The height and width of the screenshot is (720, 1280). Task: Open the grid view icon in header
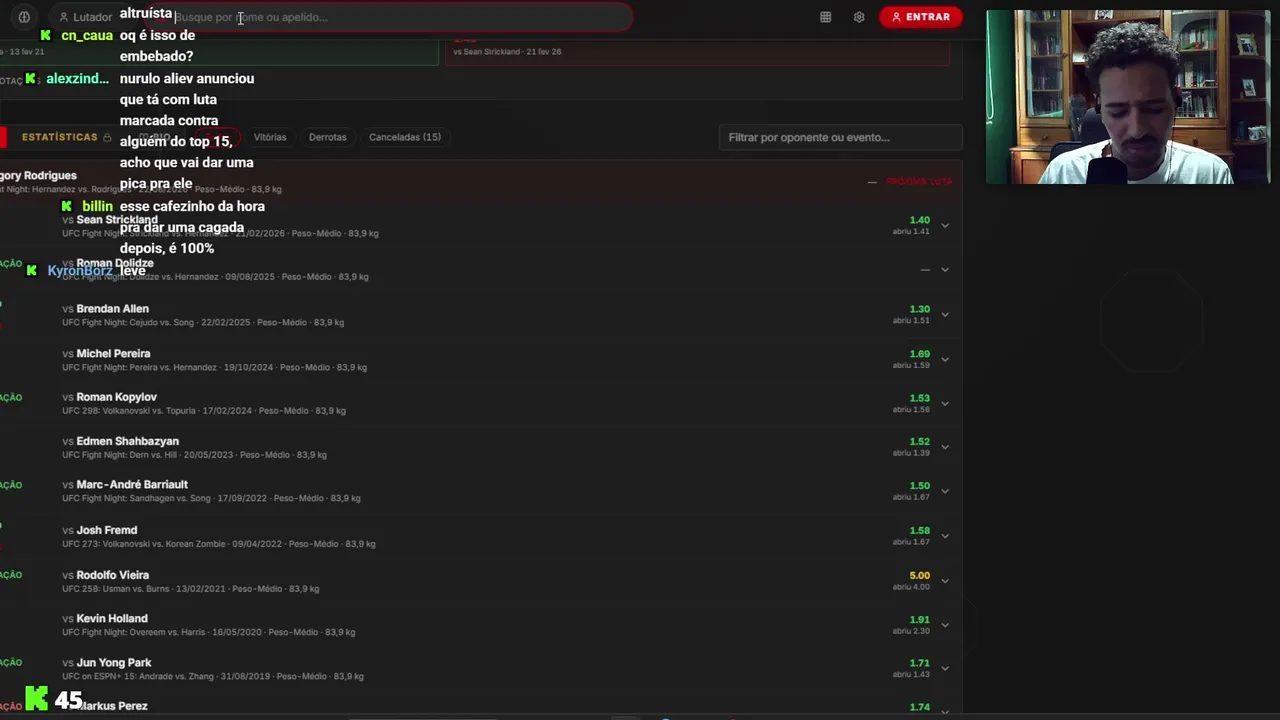tap(825, 17)
